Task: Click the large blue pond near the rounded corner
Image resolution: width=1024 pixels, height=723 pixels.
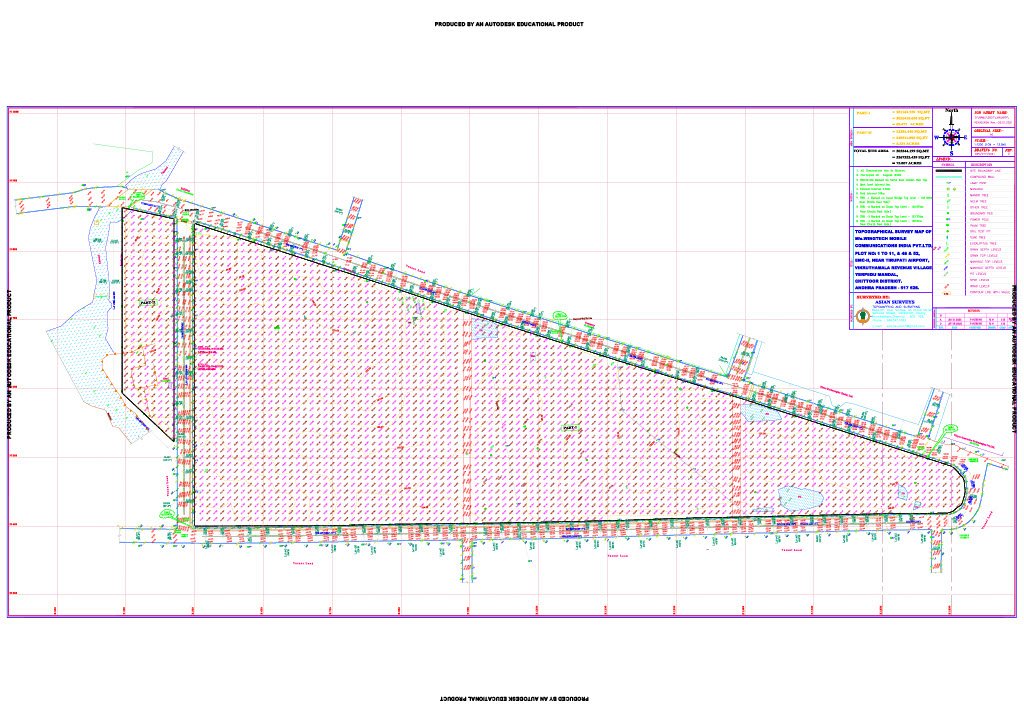Action: (801, 497)
